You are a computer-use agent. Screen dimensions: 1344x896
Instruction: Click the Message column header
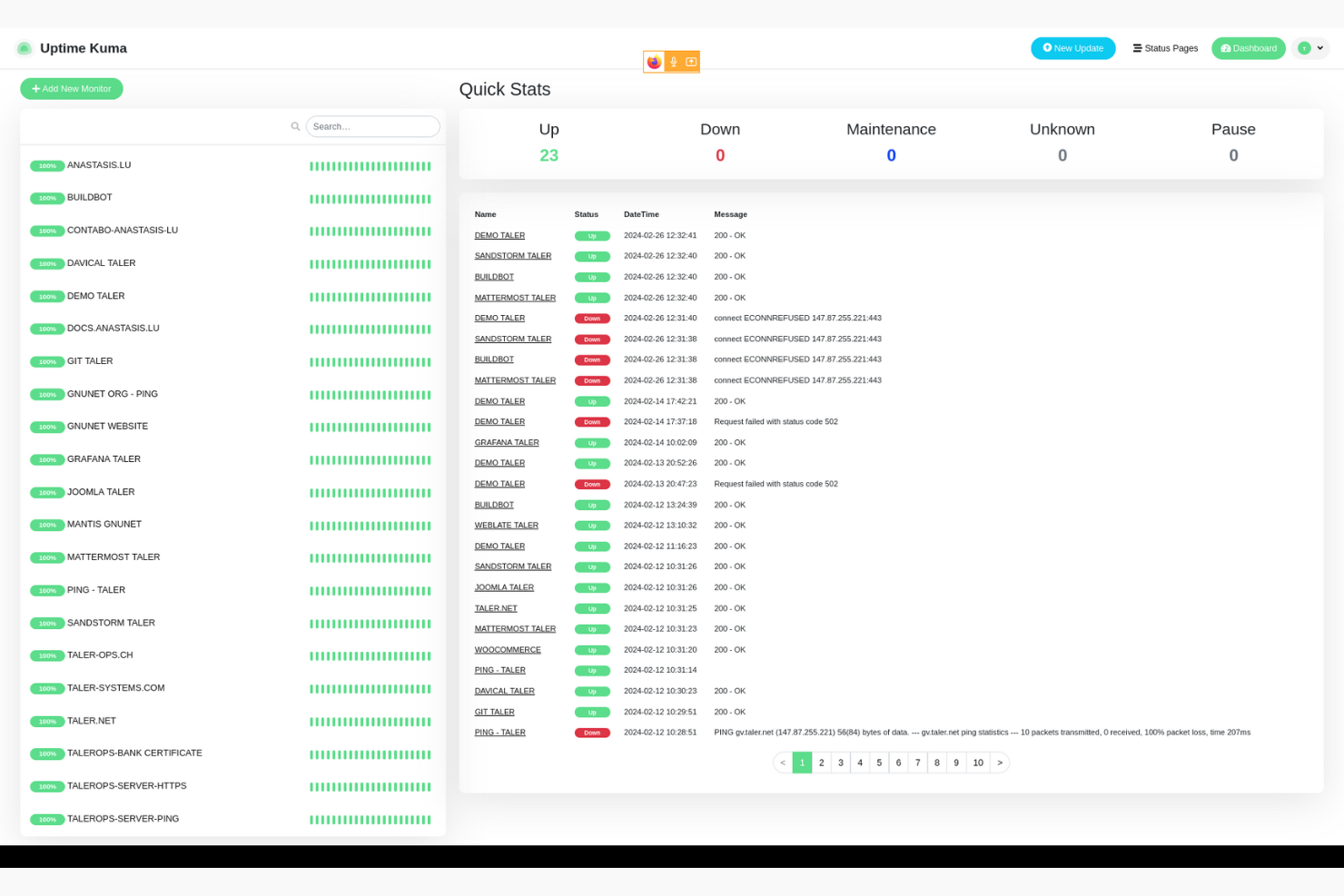click(x=730, y=215)
